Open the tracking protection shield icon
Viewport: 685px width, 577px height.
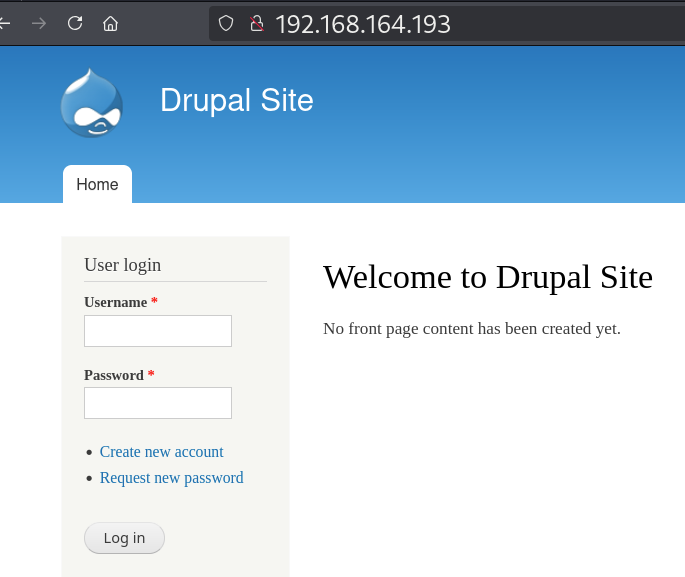point(226,23)
